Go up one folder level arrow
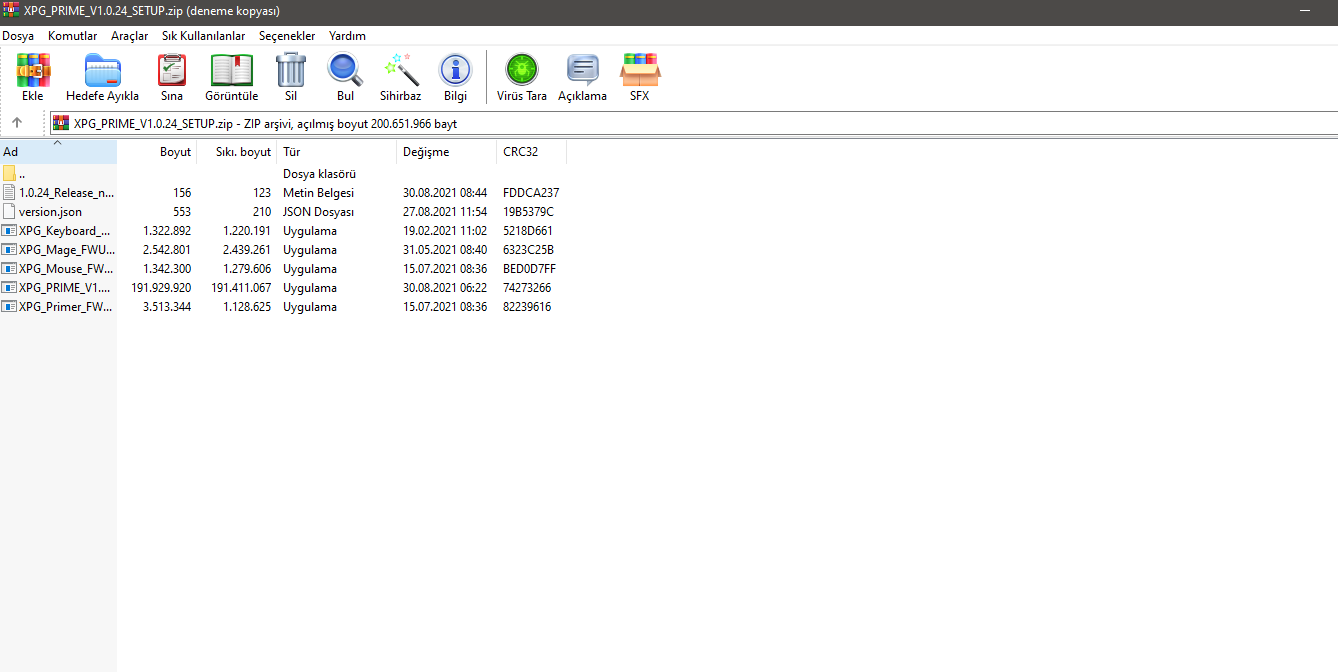 pos(17,123)
